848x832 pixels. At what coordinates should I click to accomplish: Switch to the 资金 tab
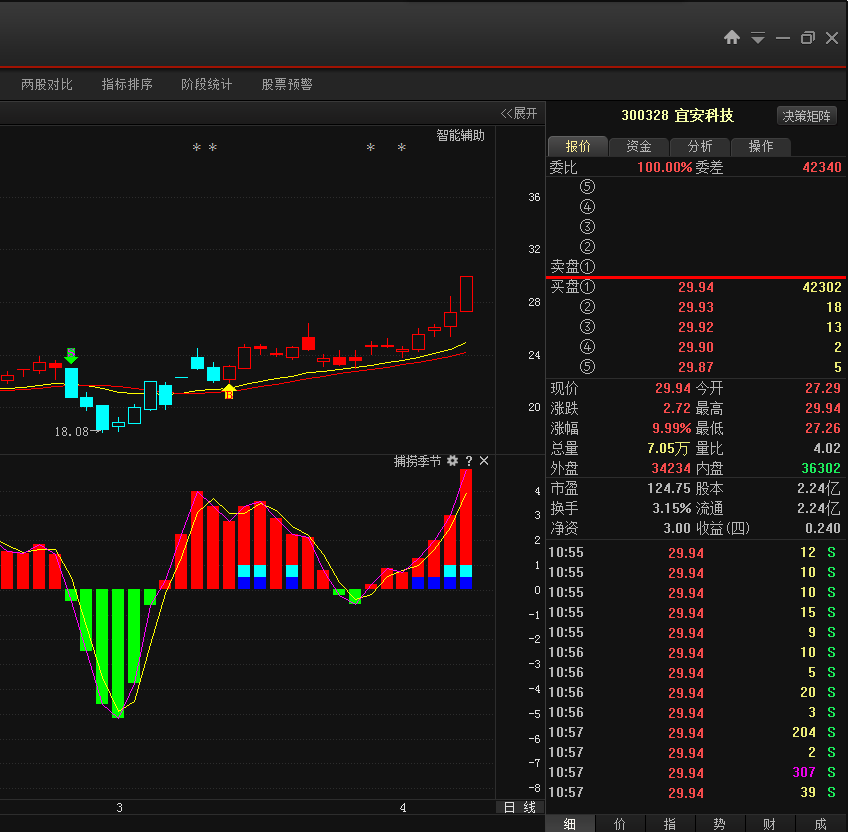point(639,147)
